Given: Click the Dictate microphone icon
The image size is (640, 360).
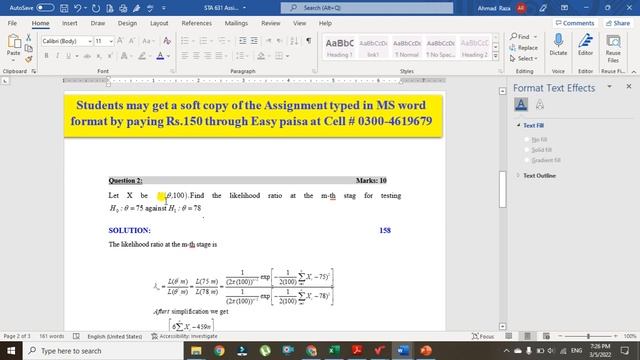Looking at the screenshot, I should click(x=558, y=41).
